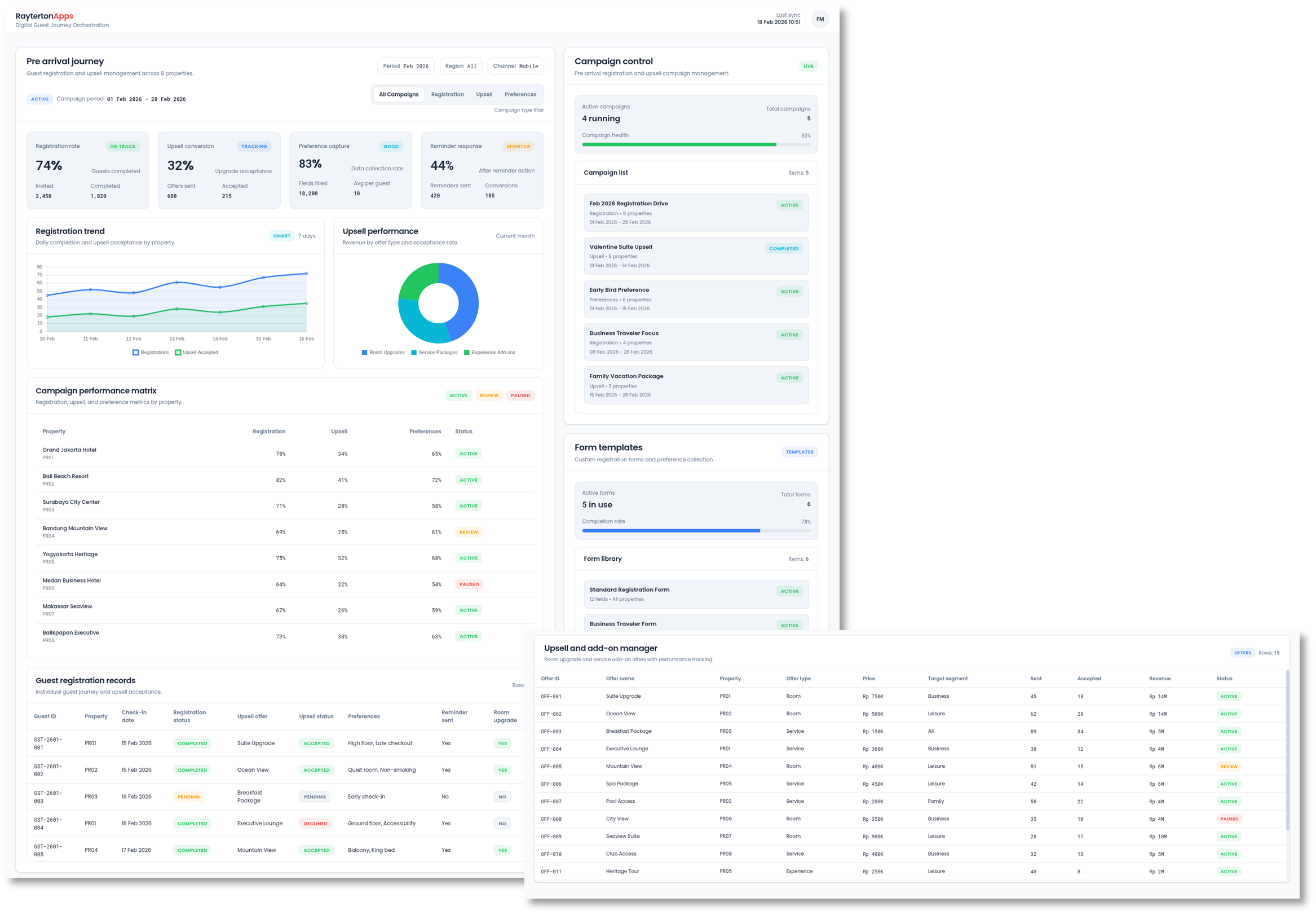Open the Region All filter dropdown

tap(461, 66)
